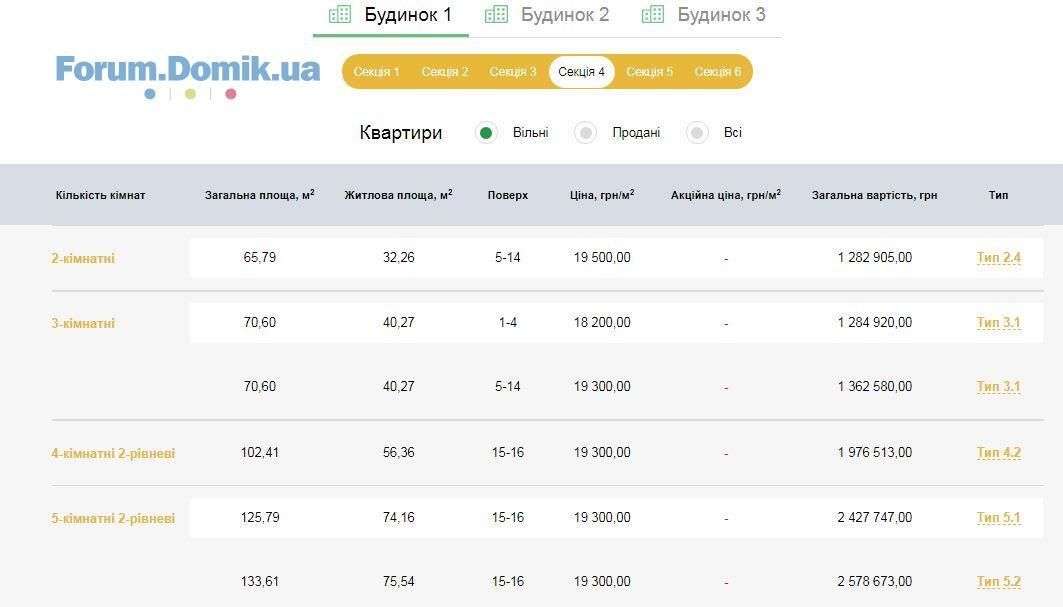The height and width of the screenshot is (607, 1063).
Task: Open the Тип 5.1 layout link
Action: click(x=998, y=518)
